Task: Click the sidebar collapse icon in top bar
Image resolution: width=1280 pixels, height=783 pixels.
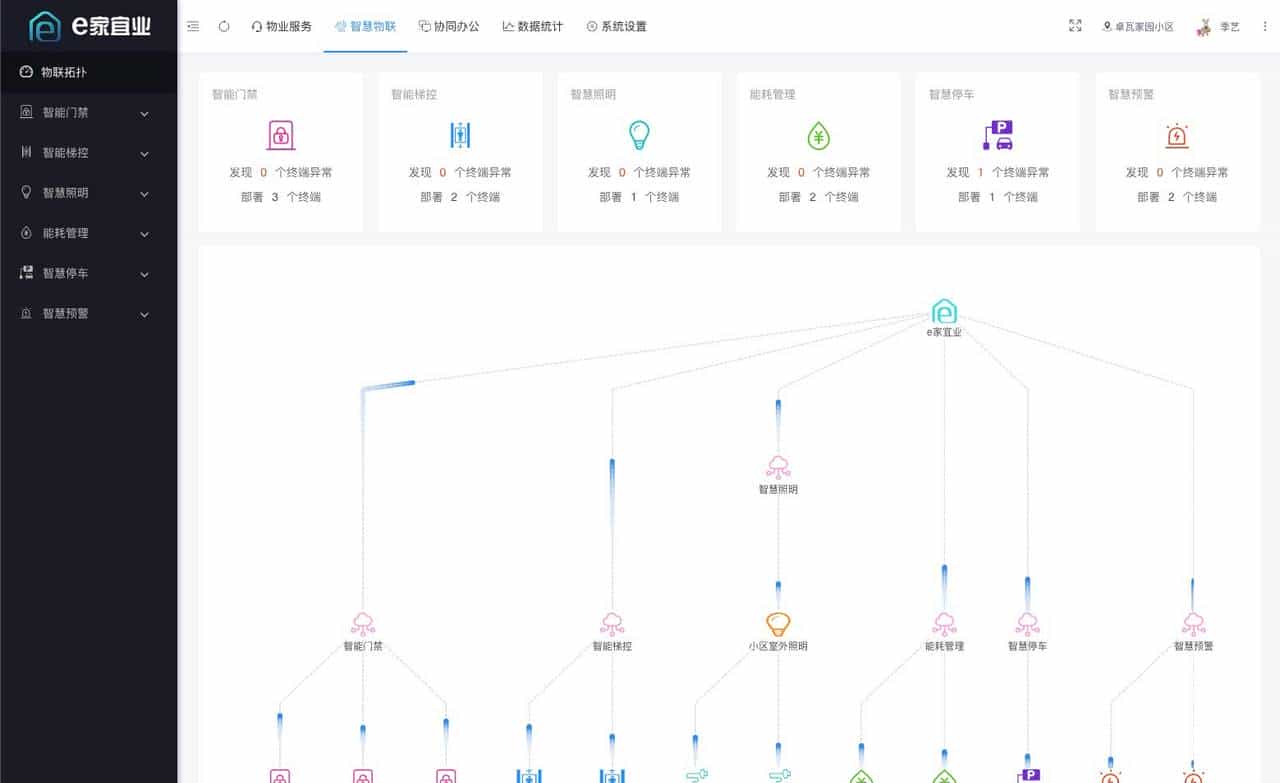Action: (x=193, y=27)
